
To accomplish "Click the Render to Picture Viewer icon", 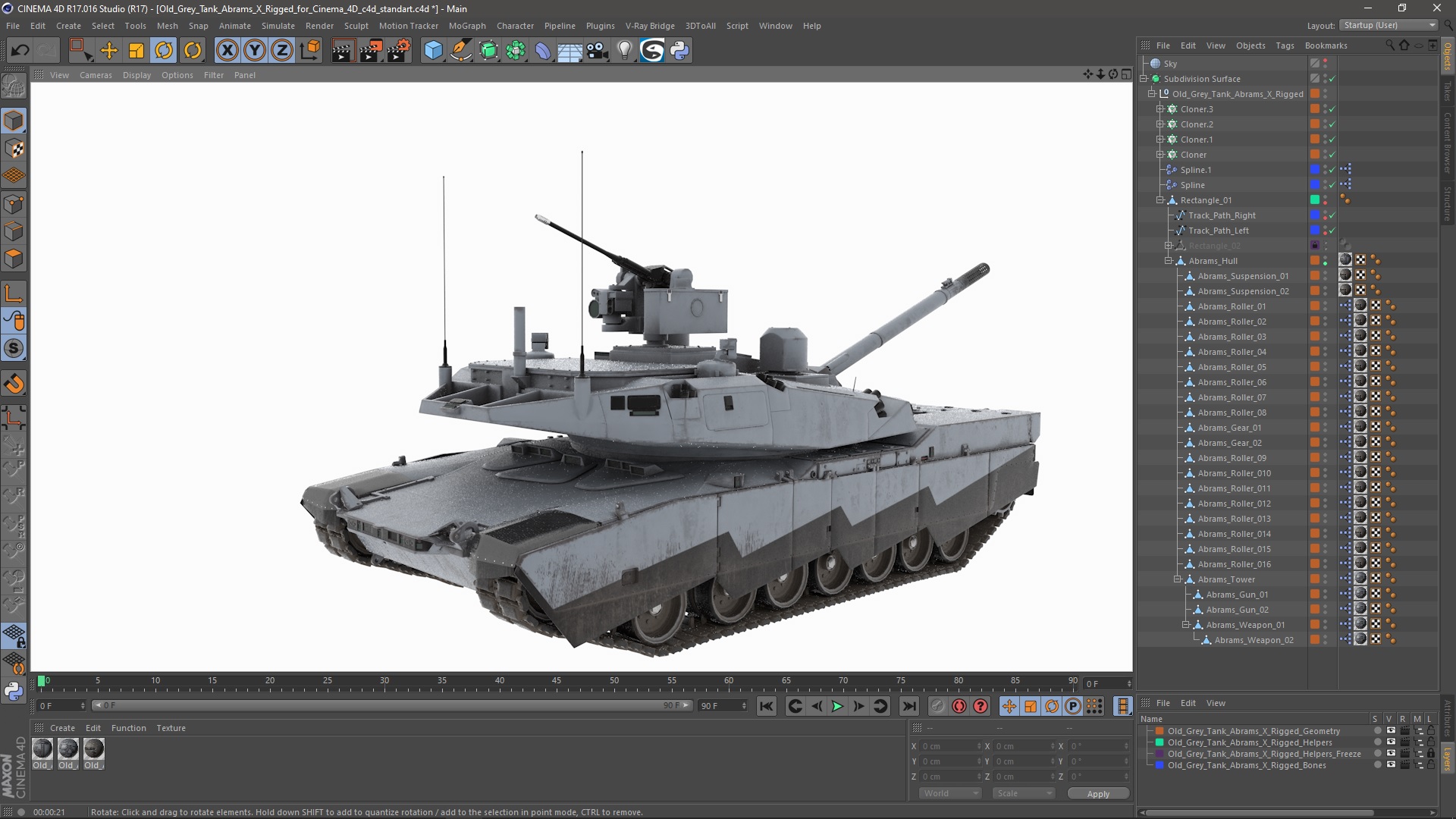I will (371, 51).
